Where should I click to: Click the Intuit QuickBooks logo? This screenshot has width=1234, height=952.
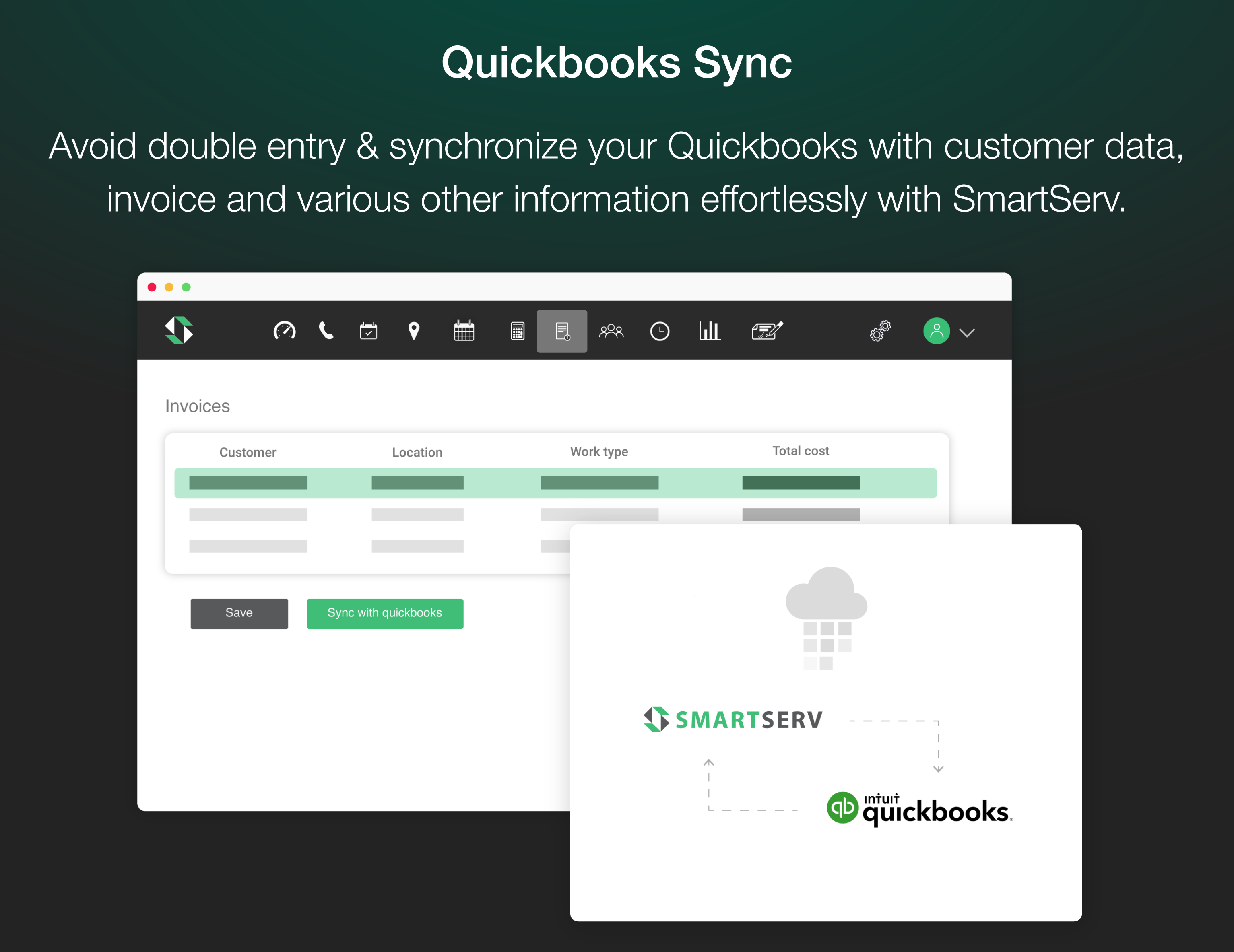pyautogui.click(x=919, y=809)
